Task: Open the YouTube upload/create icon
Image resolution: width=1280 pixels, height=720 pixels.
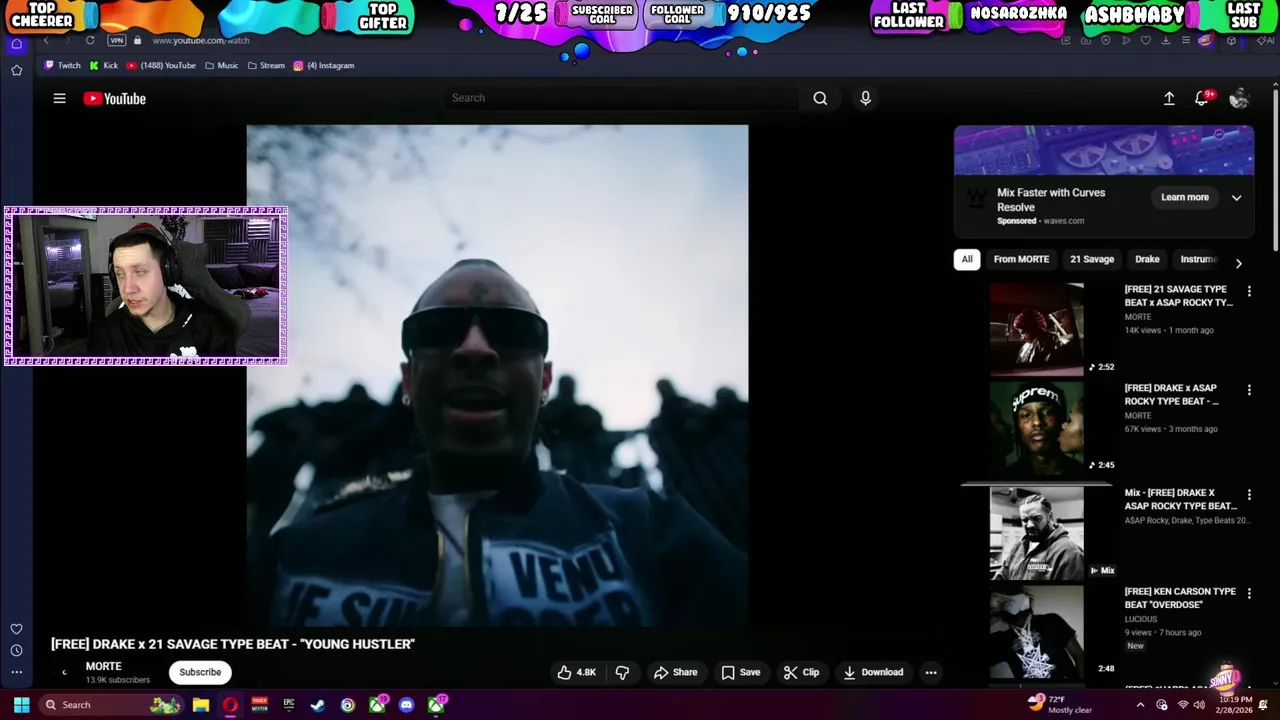Action: point(1169,98)
